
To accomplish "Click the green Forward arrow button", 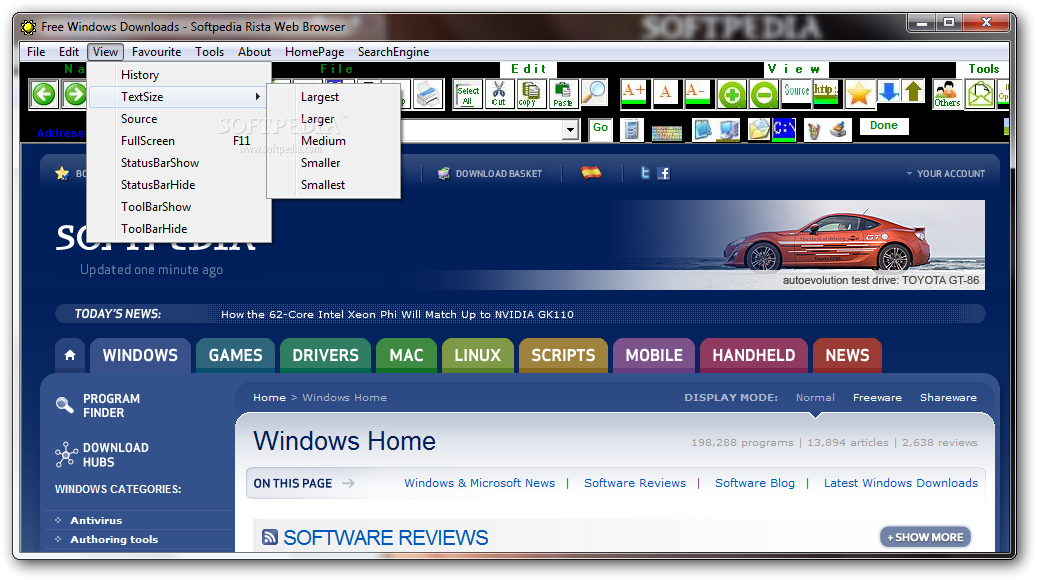I will click(75, 94).
